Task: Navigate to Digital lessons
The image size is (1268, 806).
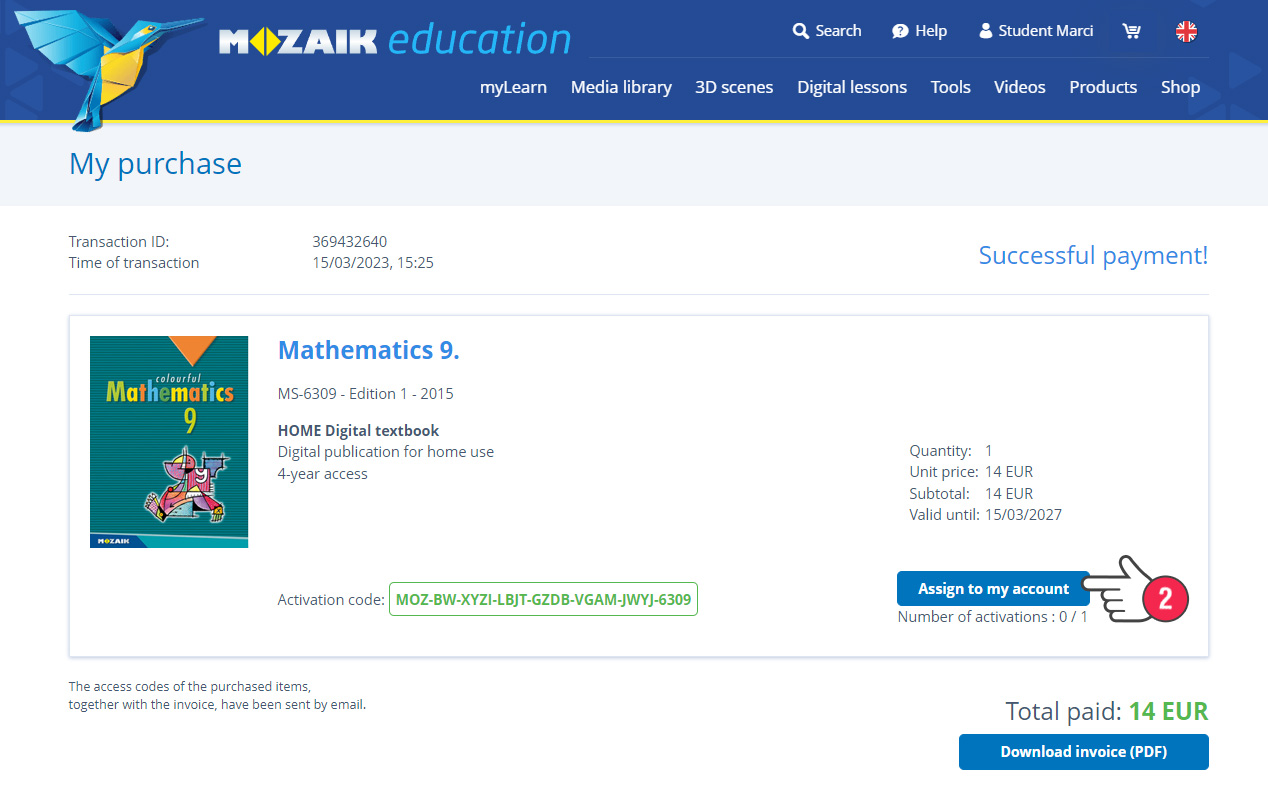Action: pos(852,87)
